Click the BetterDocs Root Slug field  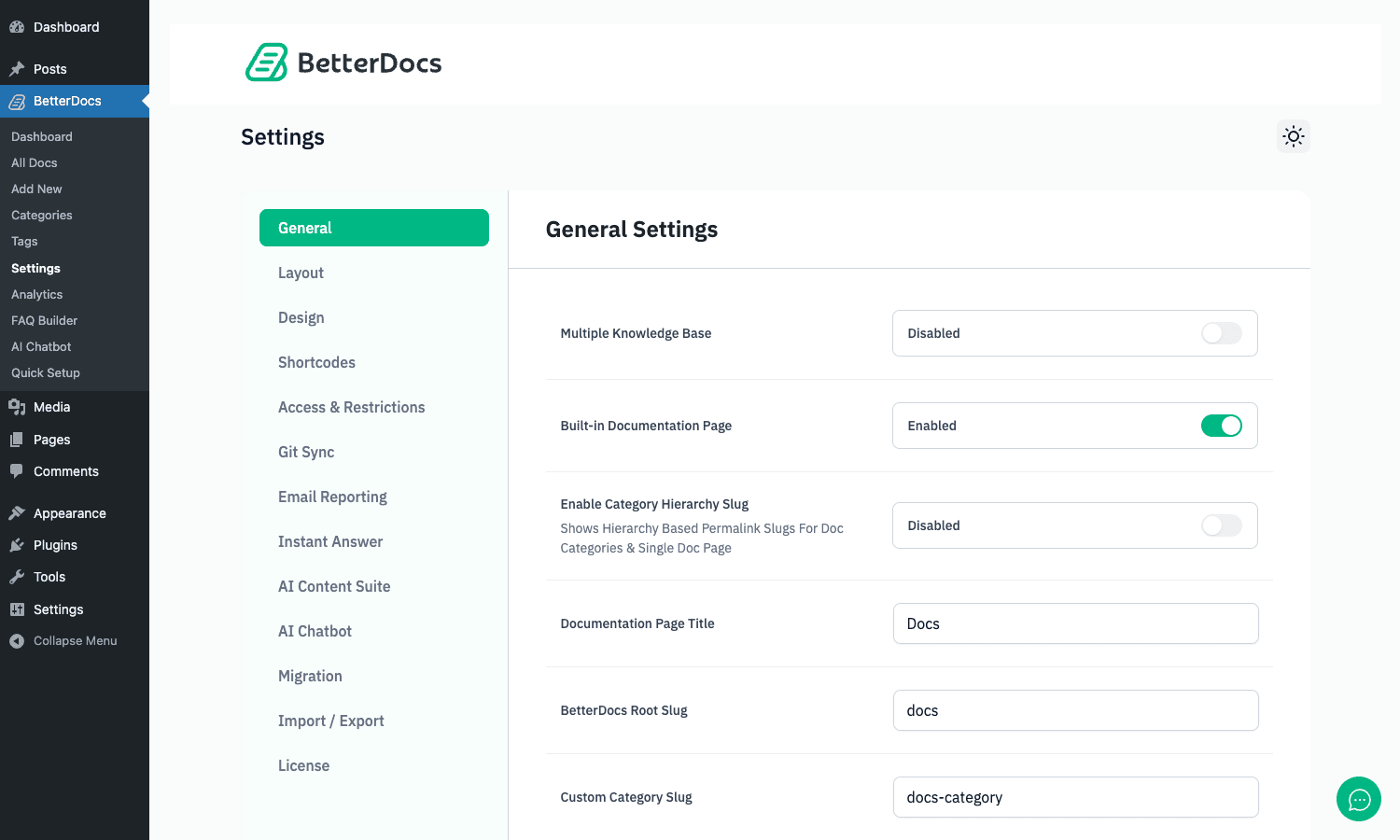tap(1075, 710)
